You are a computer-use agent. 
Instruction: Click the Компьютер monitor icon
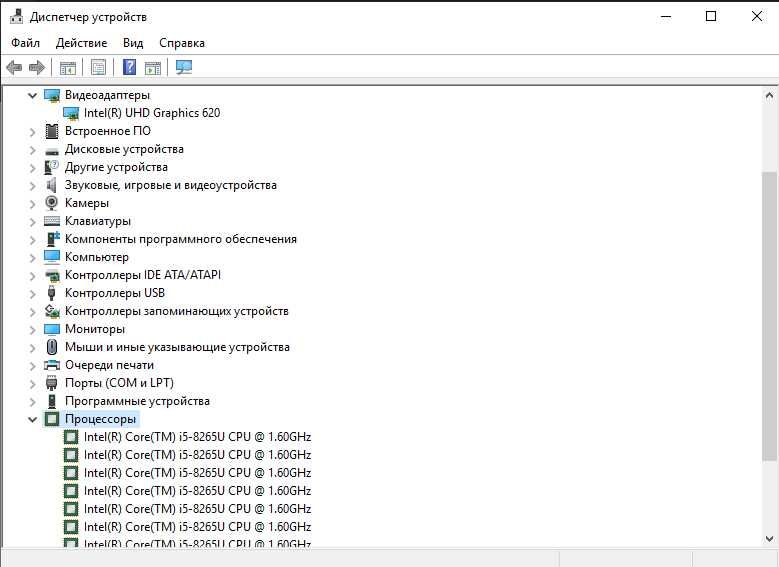coord(52,257)
